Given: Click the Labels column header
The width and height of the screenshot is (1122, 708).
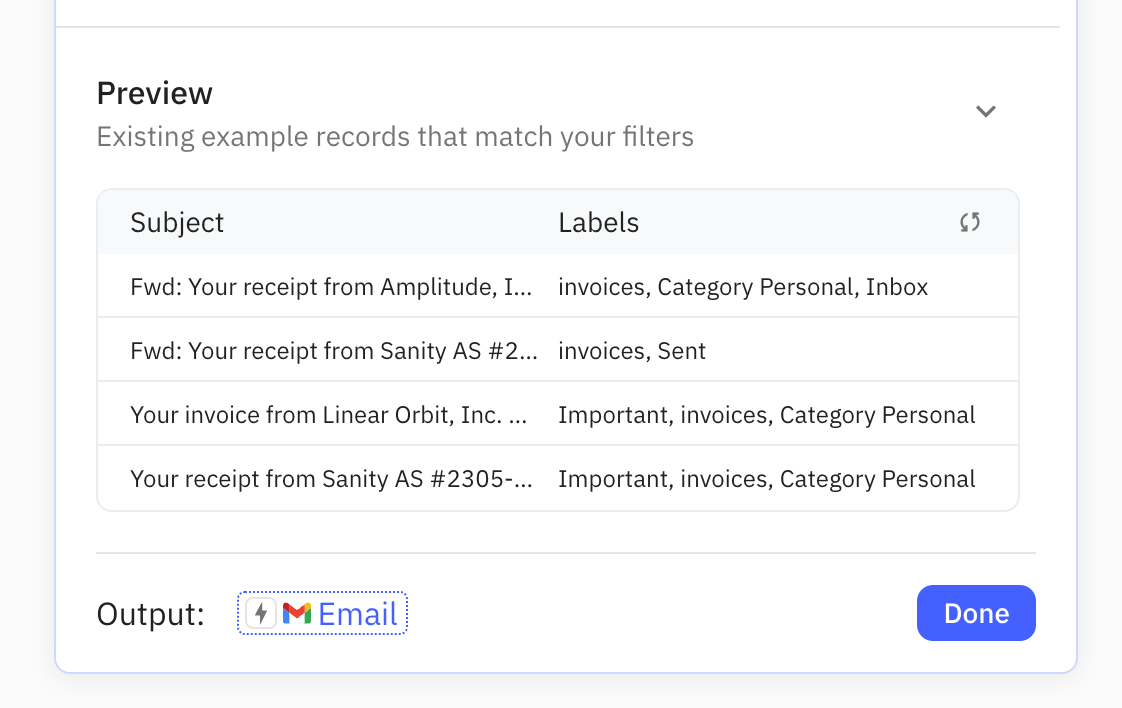Looking at the screenshot, I should coord(598,222).
